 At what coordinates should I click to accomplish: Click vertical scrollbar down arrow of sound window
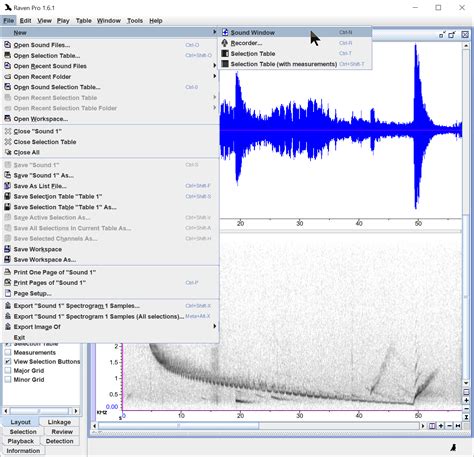(x=466, y=383)
